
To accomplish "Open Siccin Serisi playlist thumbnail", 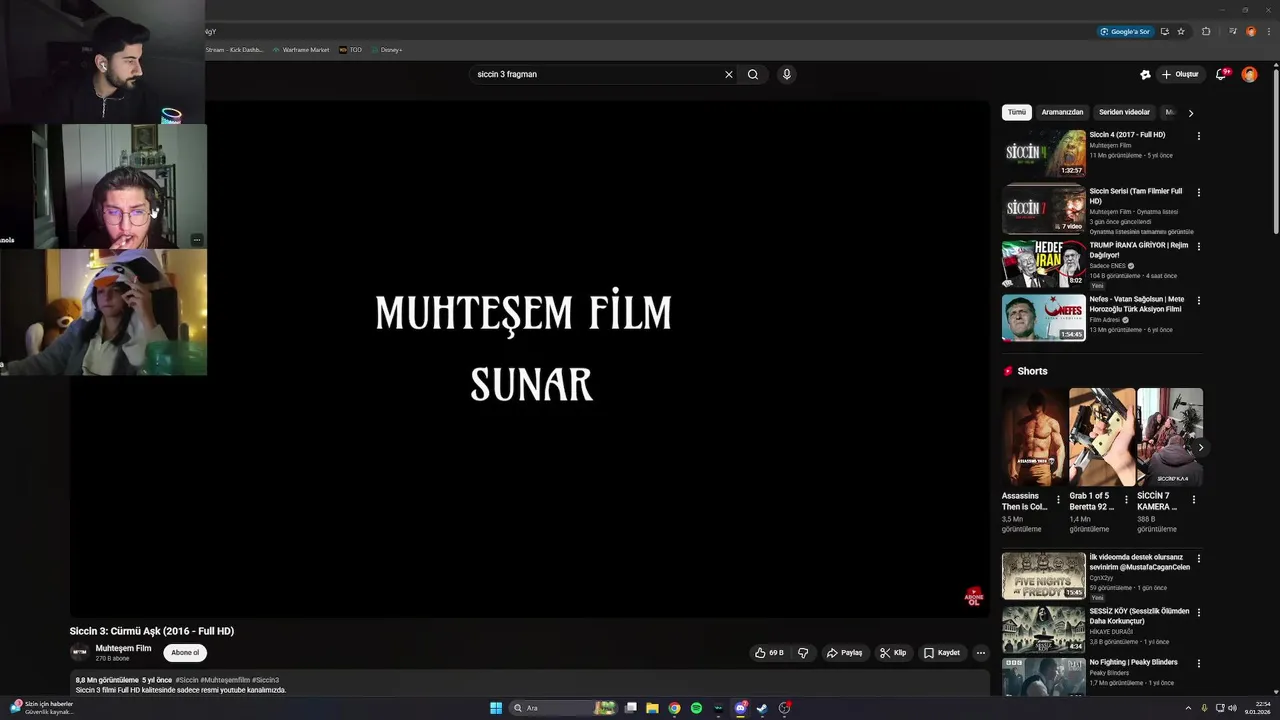I will click(x=1044, y=209).
